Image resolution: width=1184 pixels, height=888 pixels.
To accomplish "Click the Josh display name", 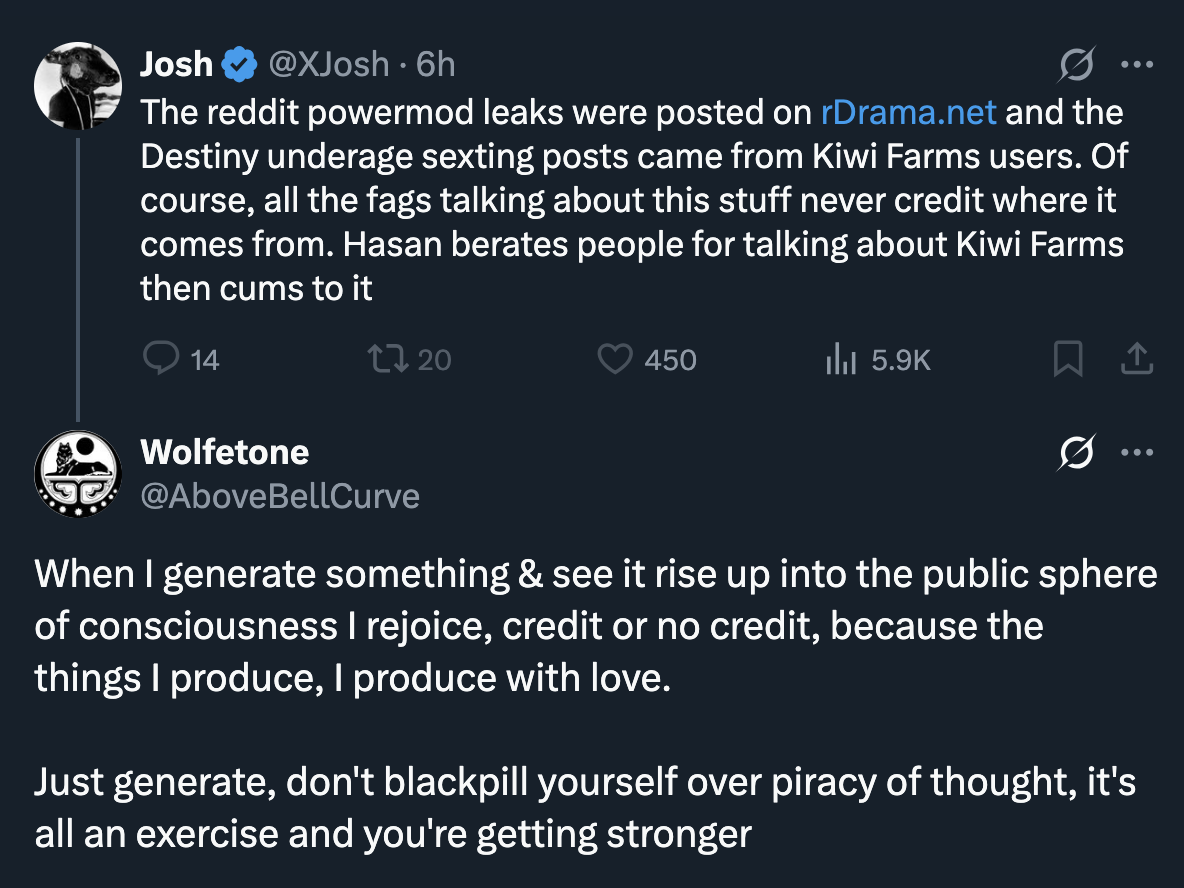I will (x=177, y=64).
